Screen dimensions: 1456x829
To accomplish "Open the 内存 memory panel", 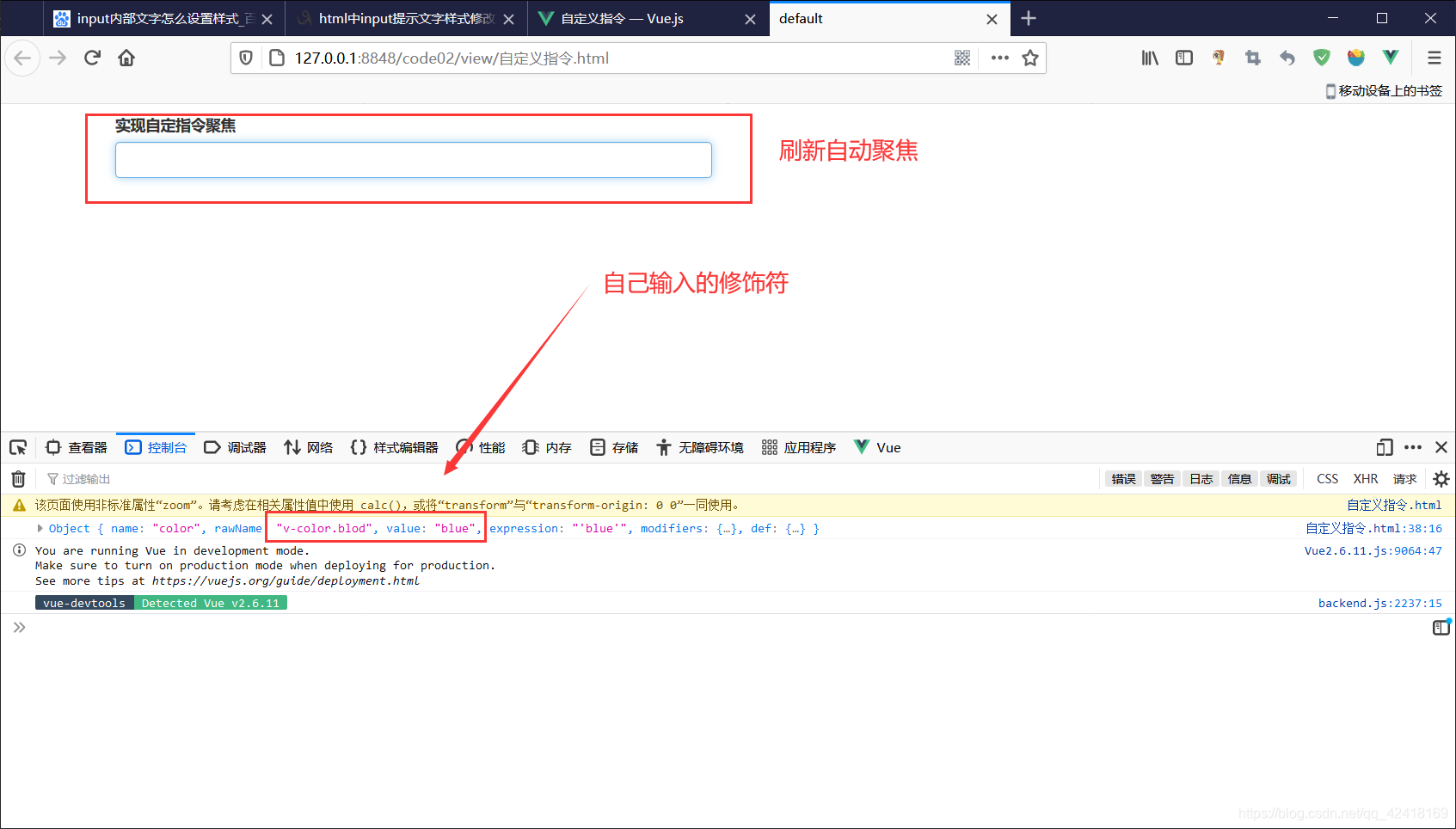I will pyautogui.click(x=547, y=448).
